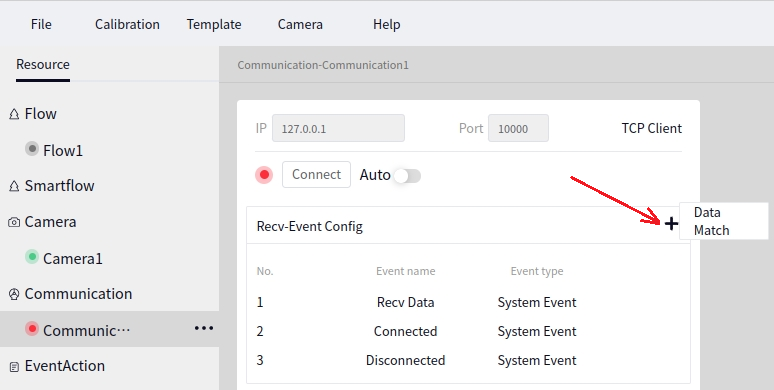
Task: Toggle the Auto connect switch
Action: tap(408, 176)
